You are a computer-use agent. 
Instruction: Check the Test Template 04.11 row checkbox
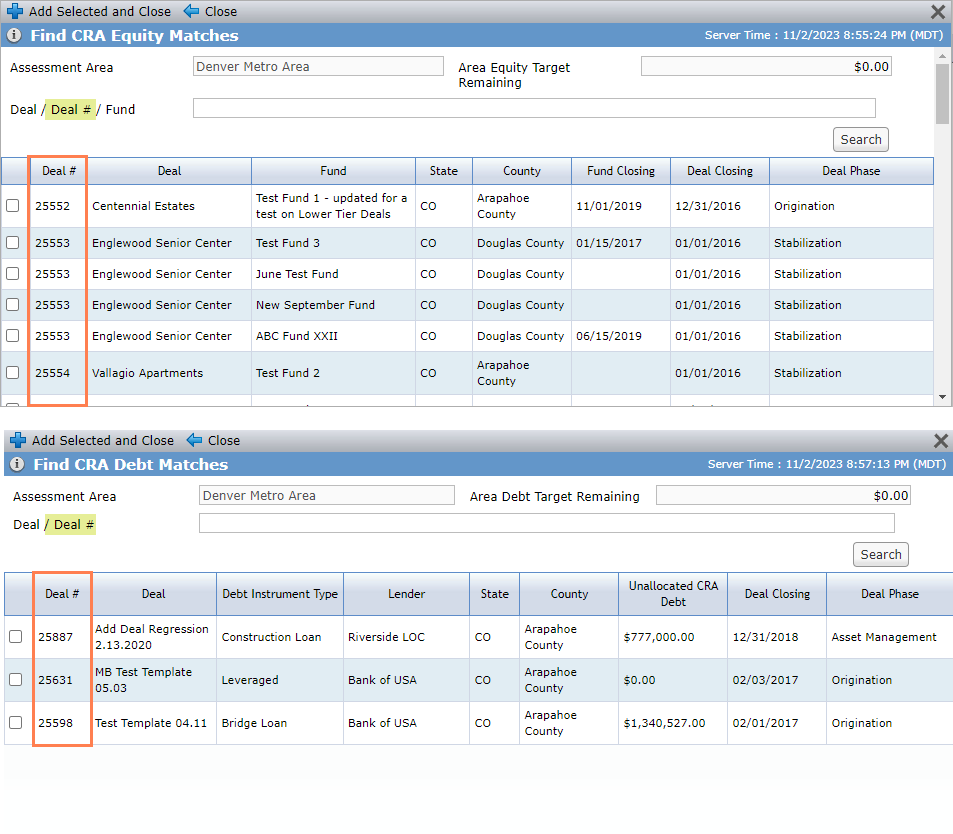coord(16,722)
